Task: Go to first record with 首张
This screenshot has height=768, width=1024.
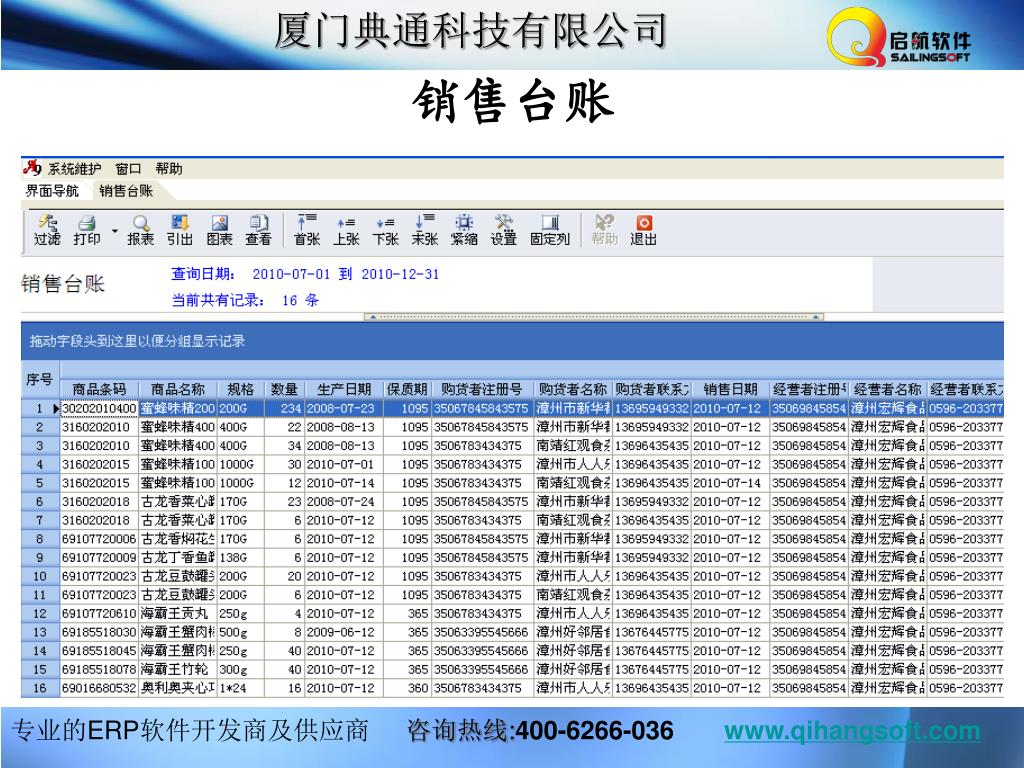Action: pyautogui.click(x=307, y=230)
